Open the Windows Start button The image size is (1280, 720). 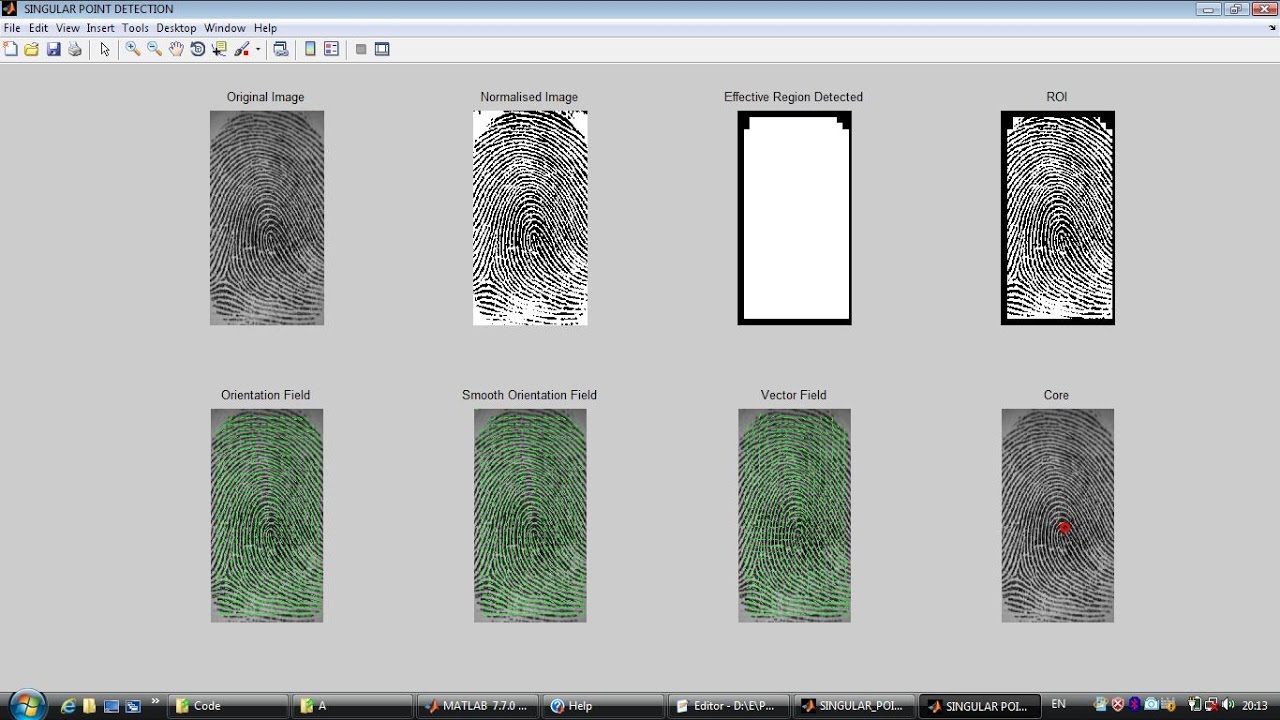click(x=27, y=704)
